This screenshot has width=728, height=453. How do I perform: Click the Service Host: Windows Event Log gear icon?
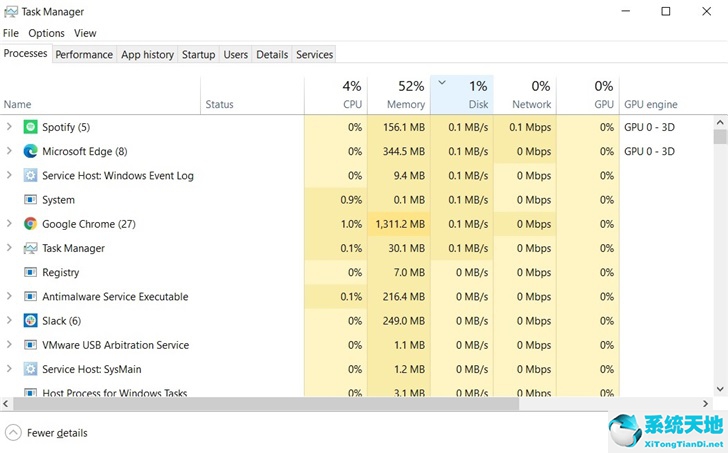pos(30,175)
